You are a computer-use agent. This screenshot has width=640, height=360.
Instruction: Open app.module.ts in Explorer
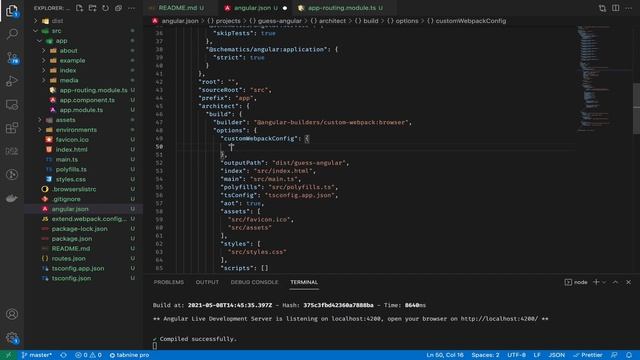tap(81, 110)
